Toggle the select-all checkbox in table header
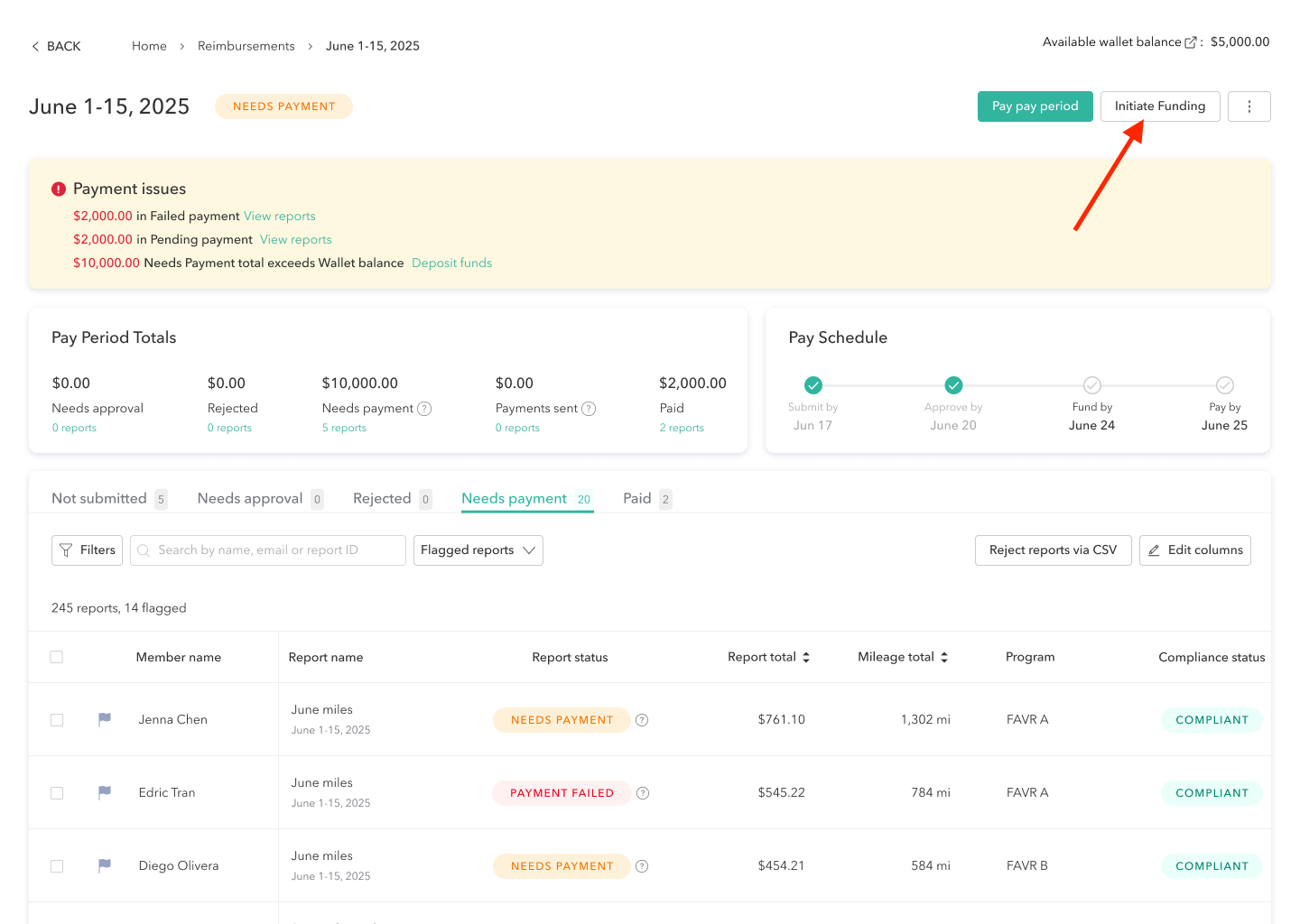Screen dimensions: 1300x924 click(x=57, y=657)
